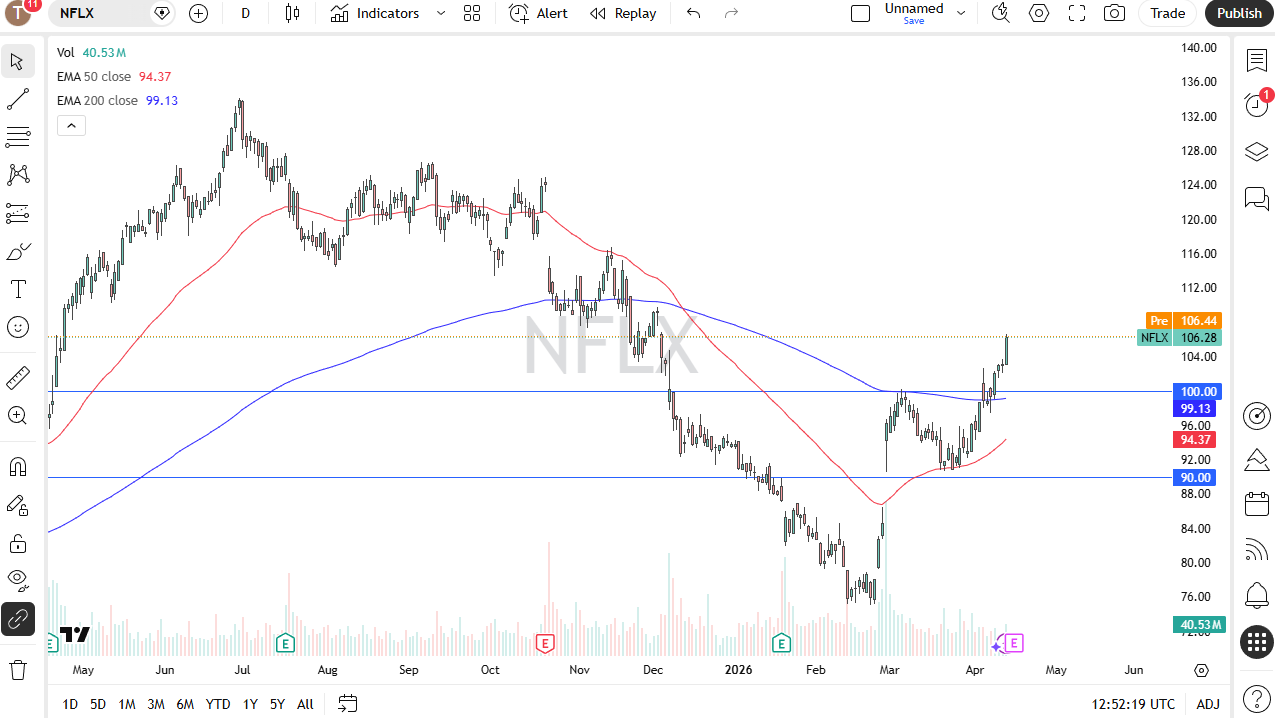Open the chats panel
The width and height of the screenshot is (1275, 718).
pyautogui.click(x=1257, y=198)
